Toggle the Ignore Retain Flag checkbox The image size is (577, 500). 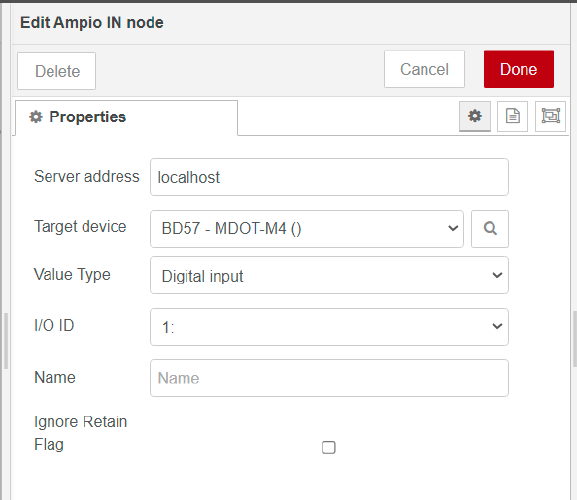(x=329, y=447)
